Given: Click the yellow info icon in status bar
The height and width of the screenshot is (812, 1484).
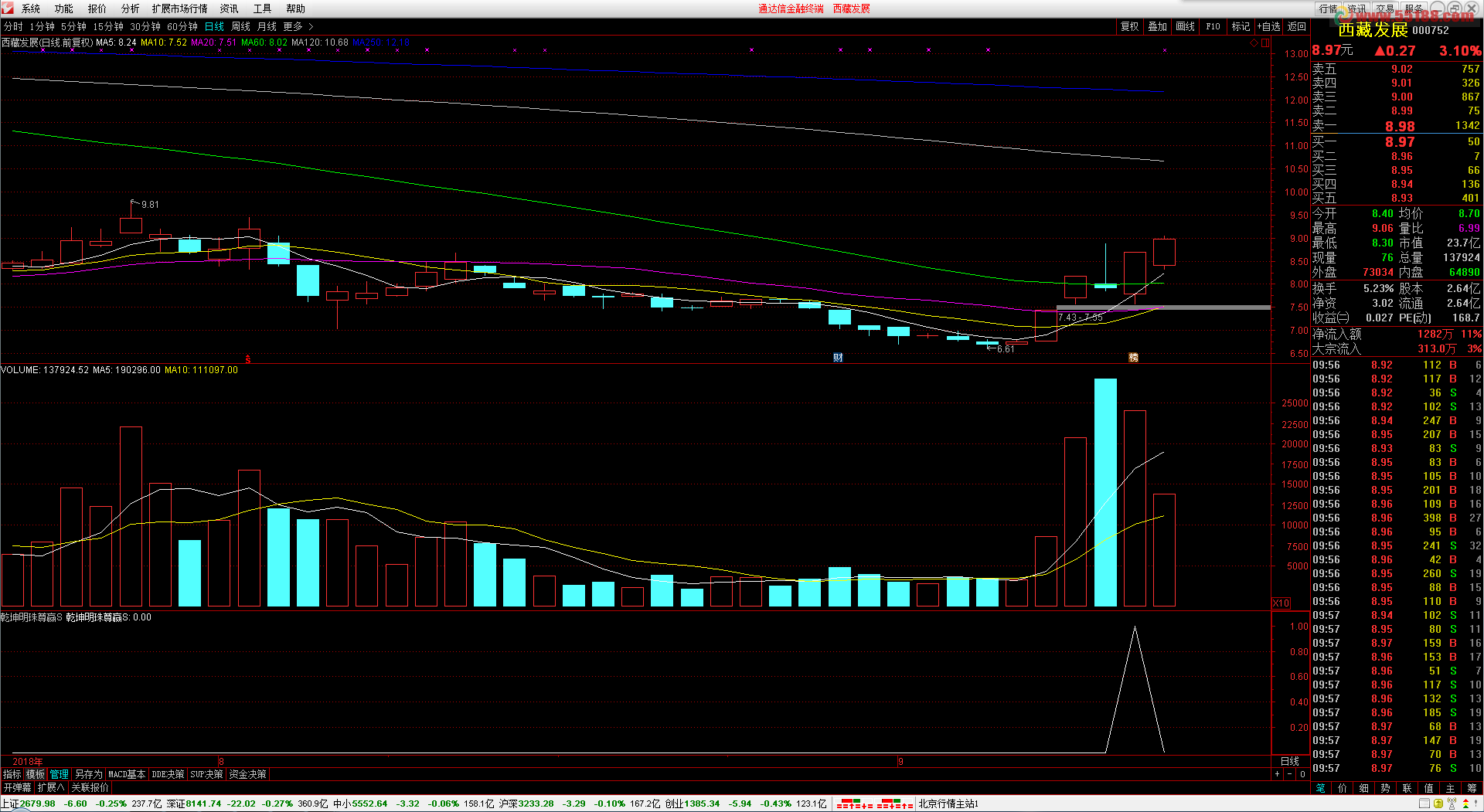Looking at the screenshot, I should tap(1438, 804).
